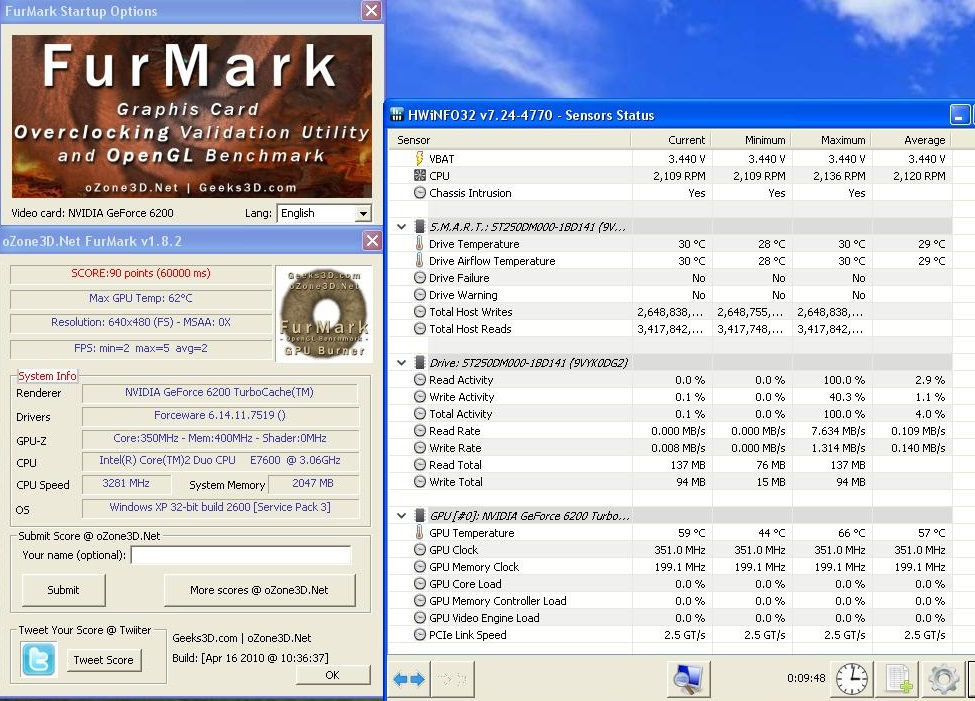
Task: Click the blue navigation arrows icon
Action: [x=407, y=678]
